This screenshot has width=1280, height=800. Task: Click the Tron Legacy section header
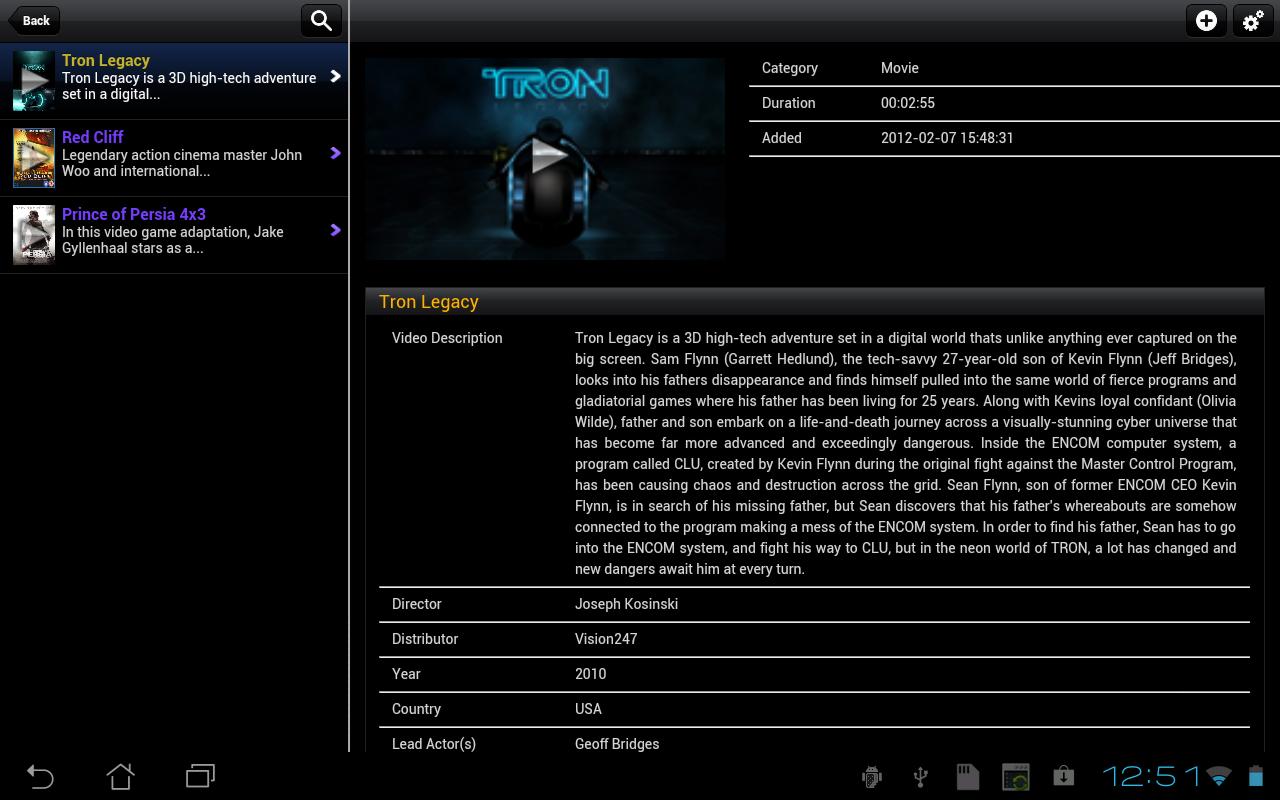point(815,302)
